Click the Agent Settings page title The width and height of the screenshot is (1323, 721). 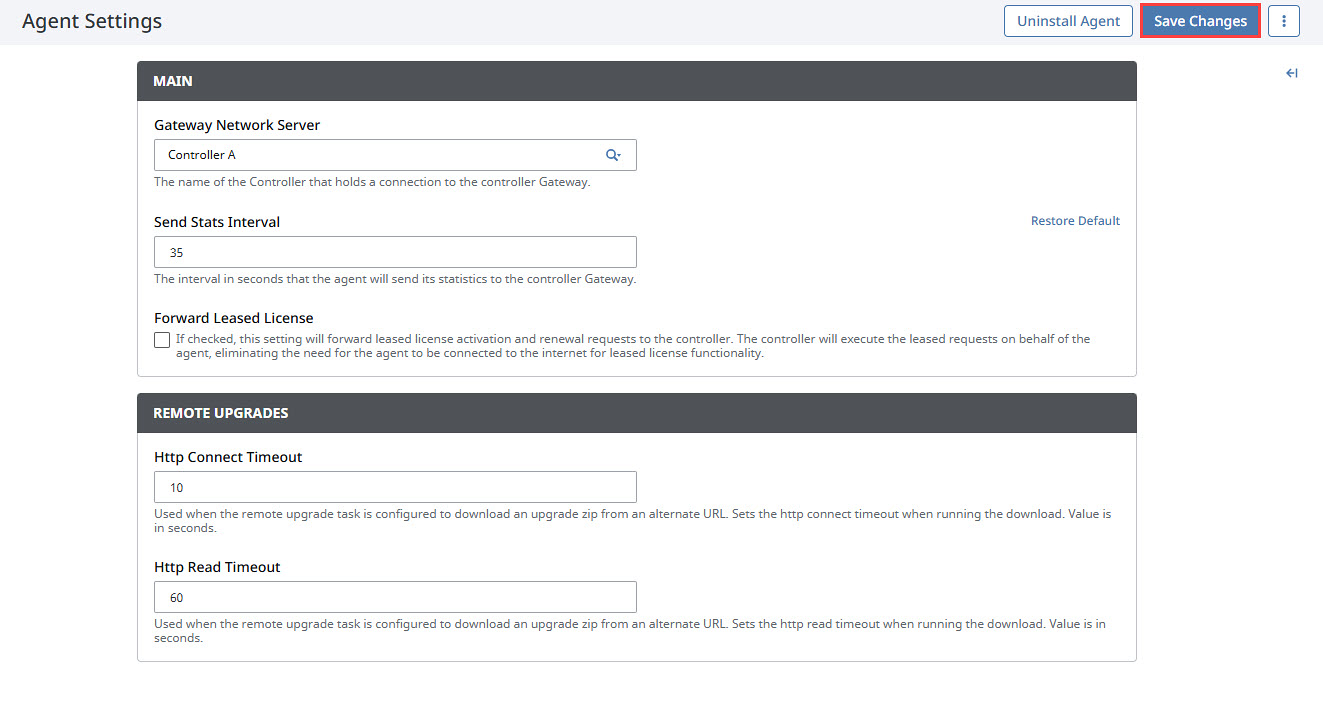tap(92, 21)
